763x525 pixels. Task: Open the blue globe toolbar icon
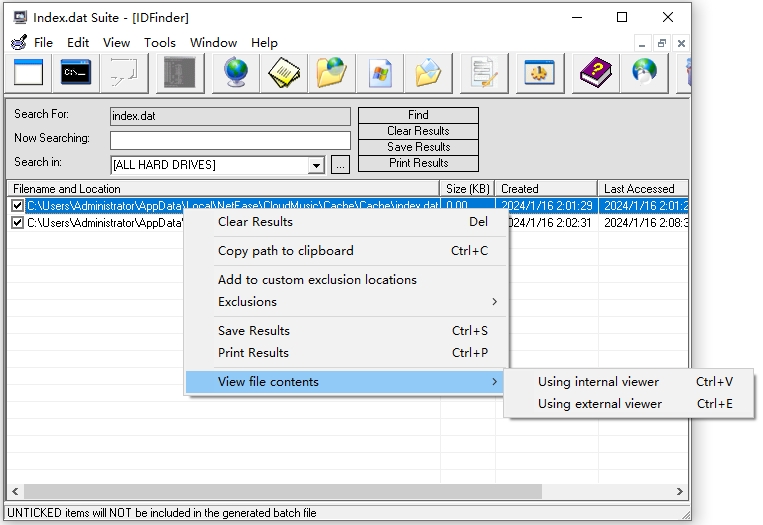[236, 73]
